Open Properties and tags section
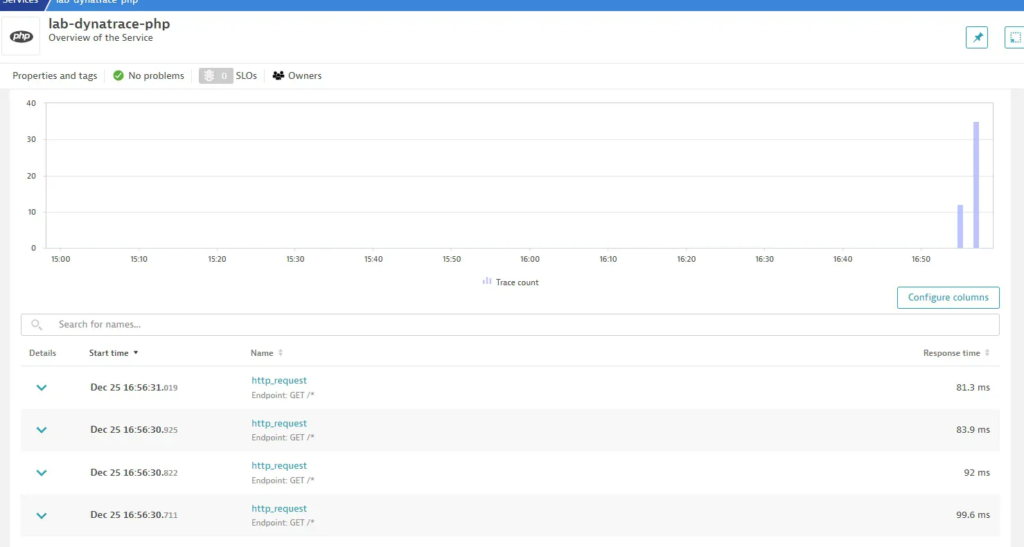Image resolution: width=1024 pixels, height=547 pixels. click(55, 76)
